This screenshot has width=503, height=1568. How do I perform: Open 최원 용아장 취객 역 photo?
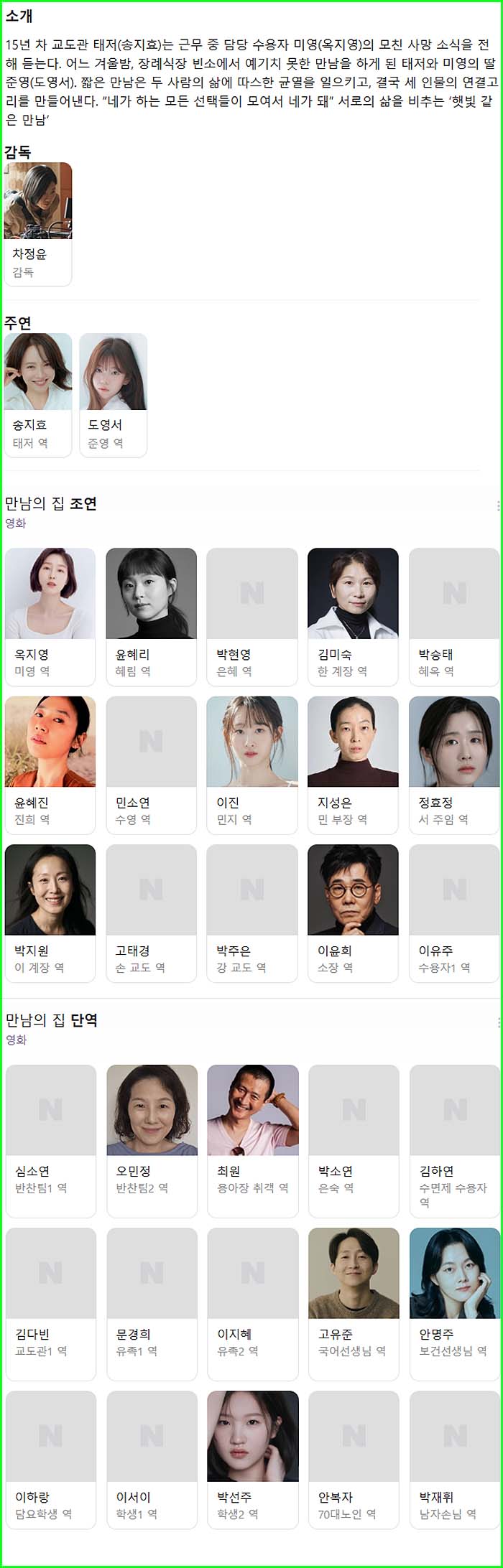click(x=253, y=1110)
